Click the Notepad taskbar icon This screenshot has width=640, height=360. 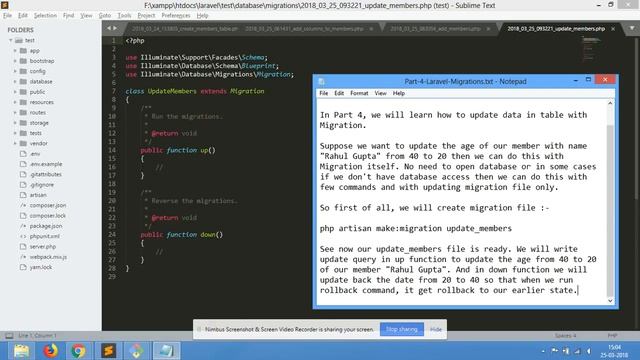click(x=167, y=351)
